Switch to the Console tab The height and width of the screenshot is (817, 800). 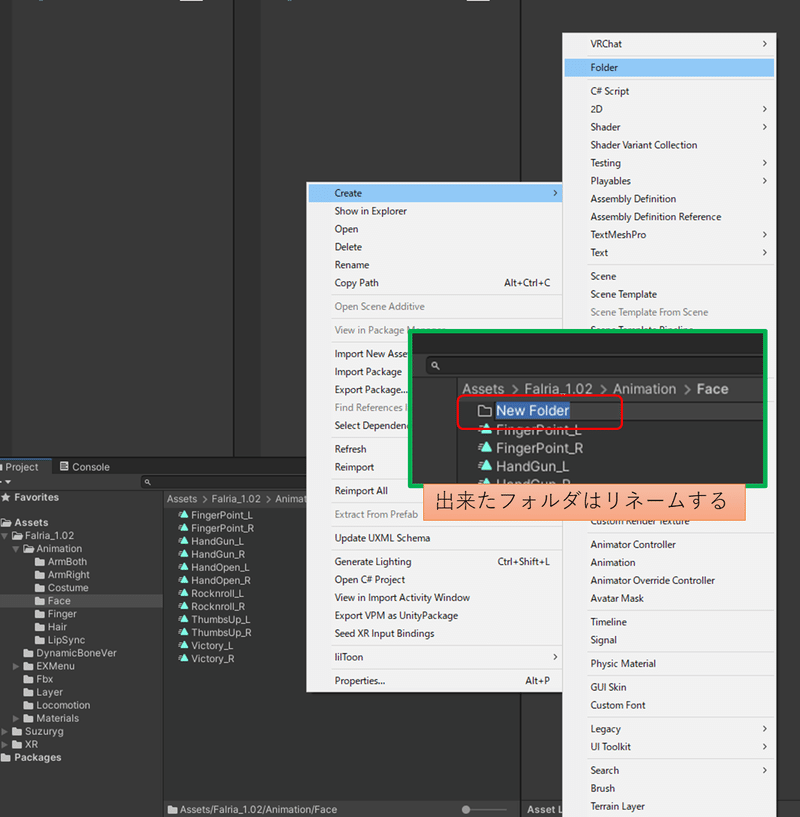(x=84, y=467)
